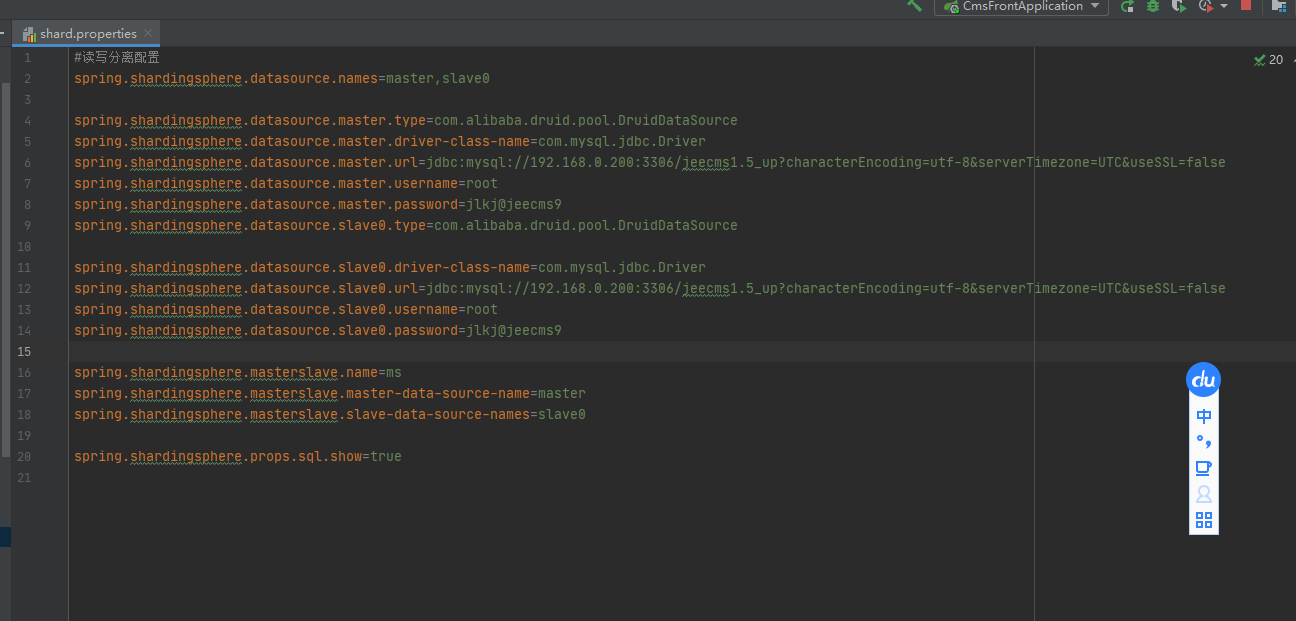Expand the profiler options dropdown arrow
This screenshot has width=1296, height=621.
(1224, 6)
